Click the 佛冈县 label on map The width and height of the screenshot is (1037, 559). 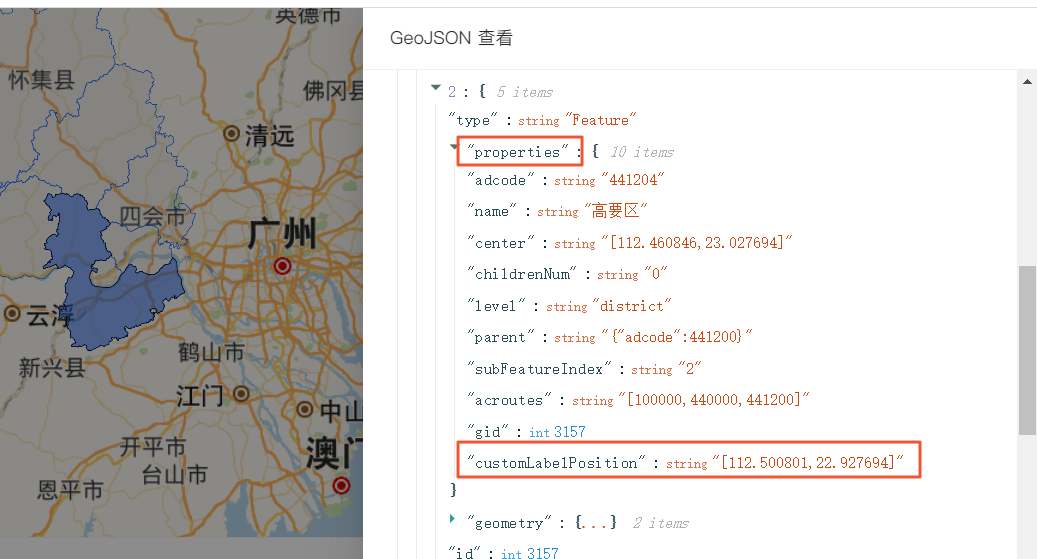(333, 91)
